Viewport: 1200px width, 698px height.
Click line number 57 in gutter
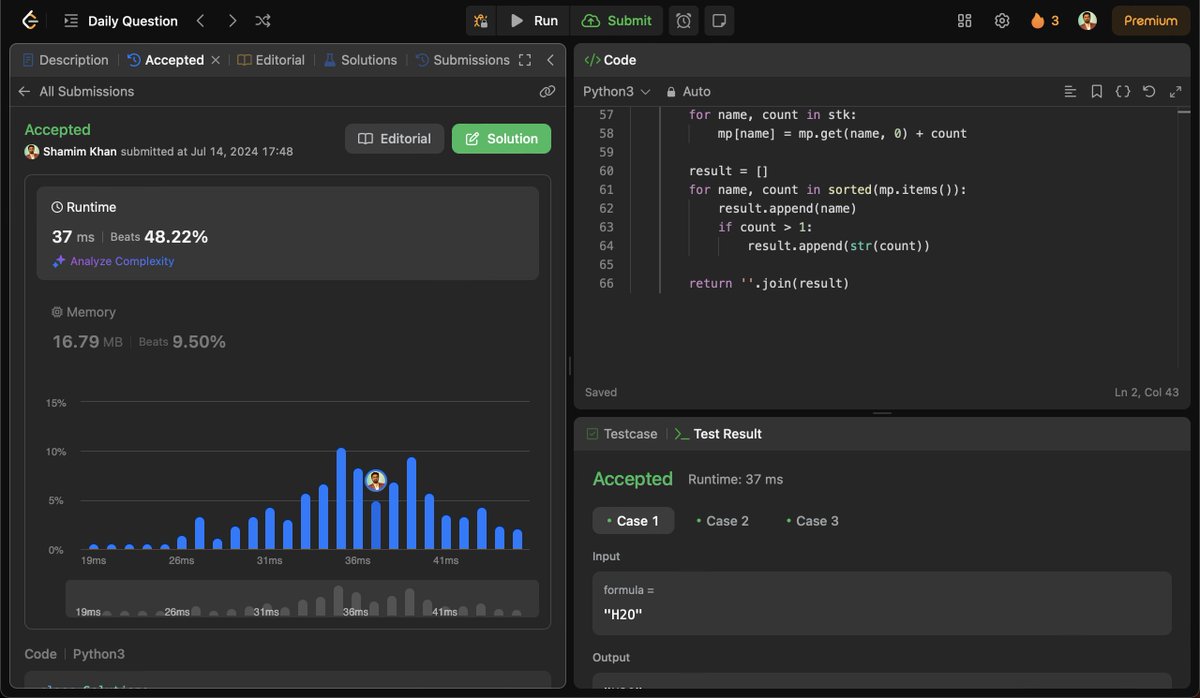pos(605,115)
